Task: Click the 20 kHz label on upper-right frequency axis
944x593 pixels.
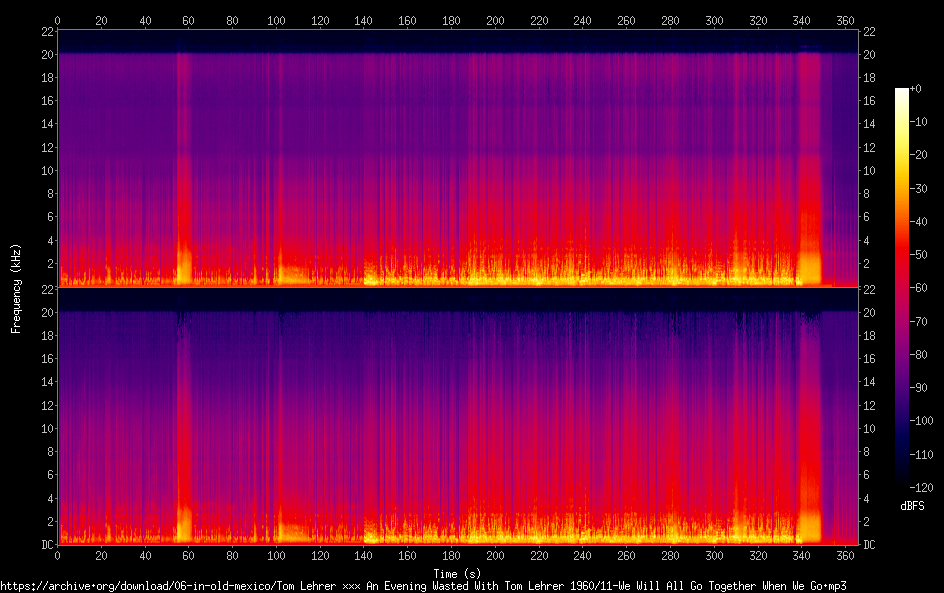Action: pyautogui.click(x=870, y=54)
